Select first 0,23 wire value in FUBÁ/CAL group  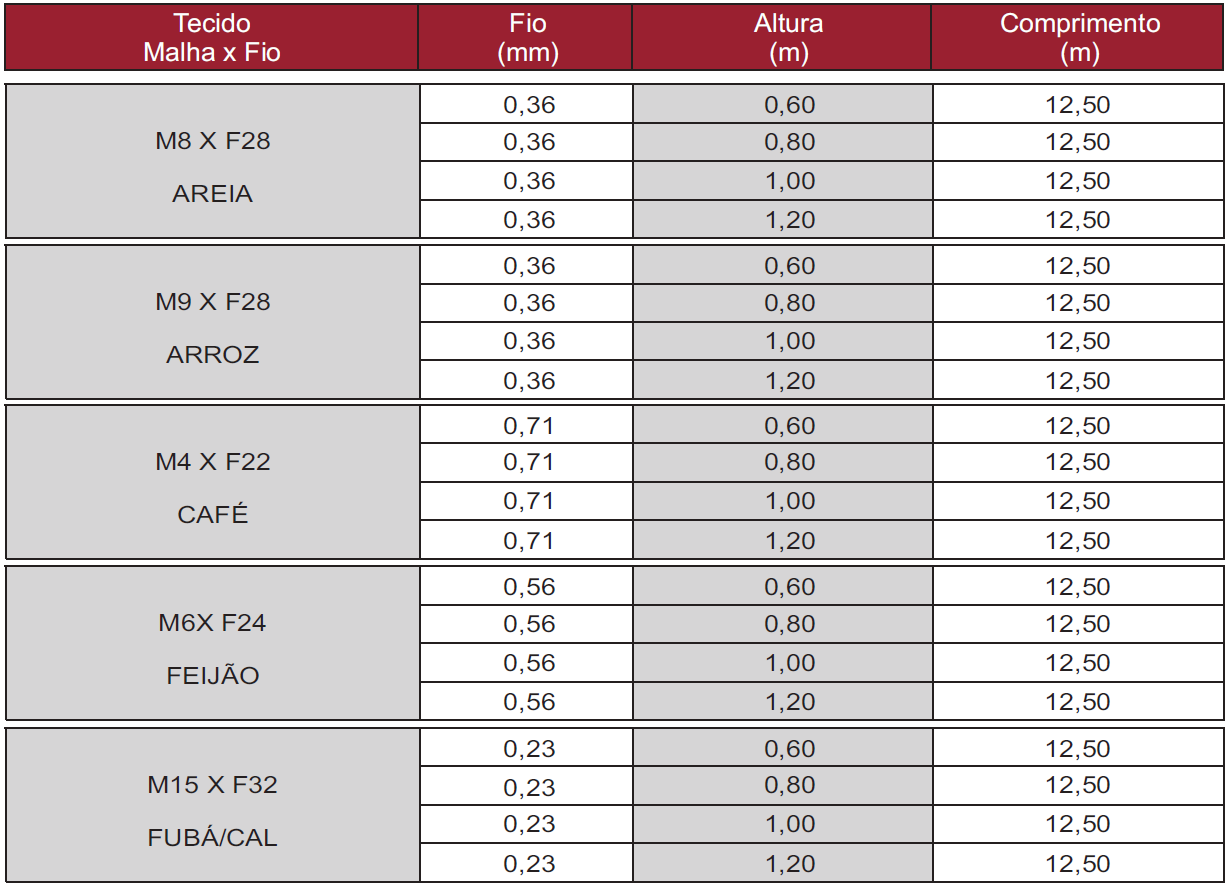[527, 749]
